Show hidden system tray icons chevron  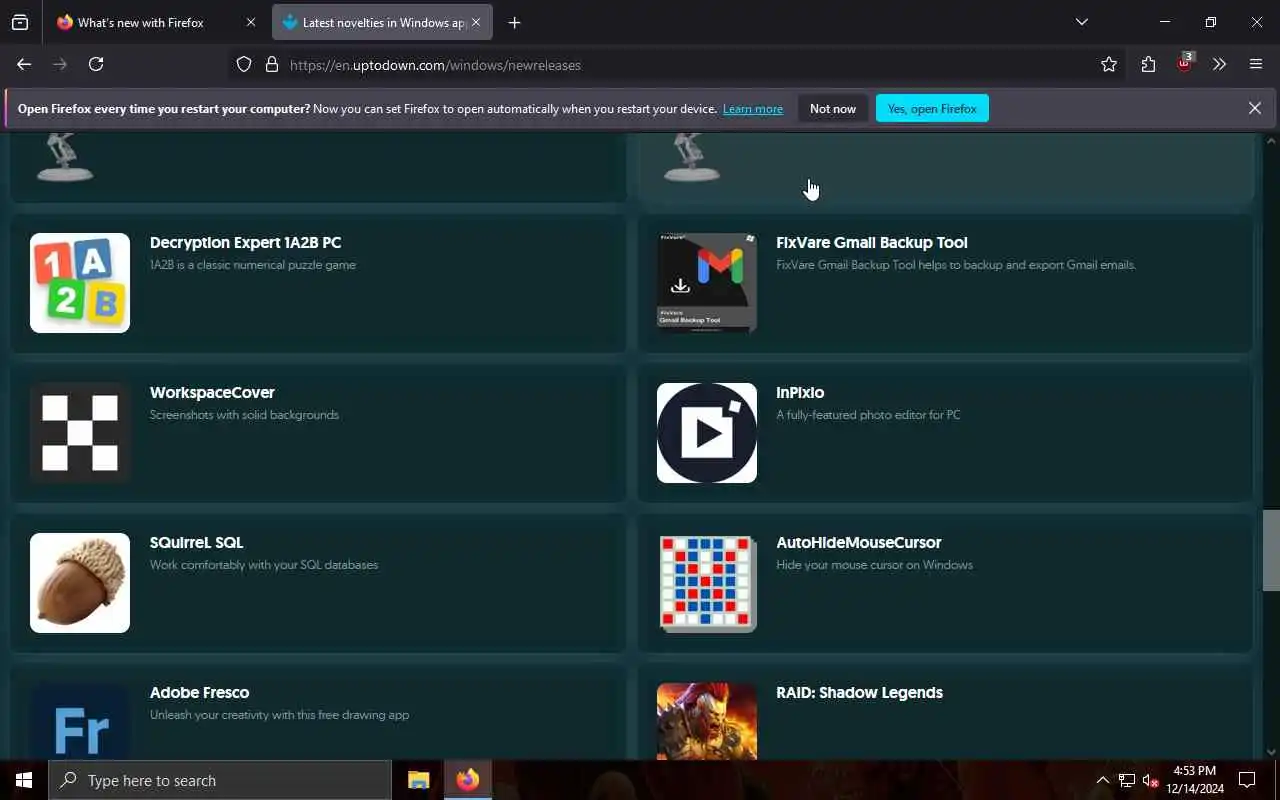(x=1103, y=780)
